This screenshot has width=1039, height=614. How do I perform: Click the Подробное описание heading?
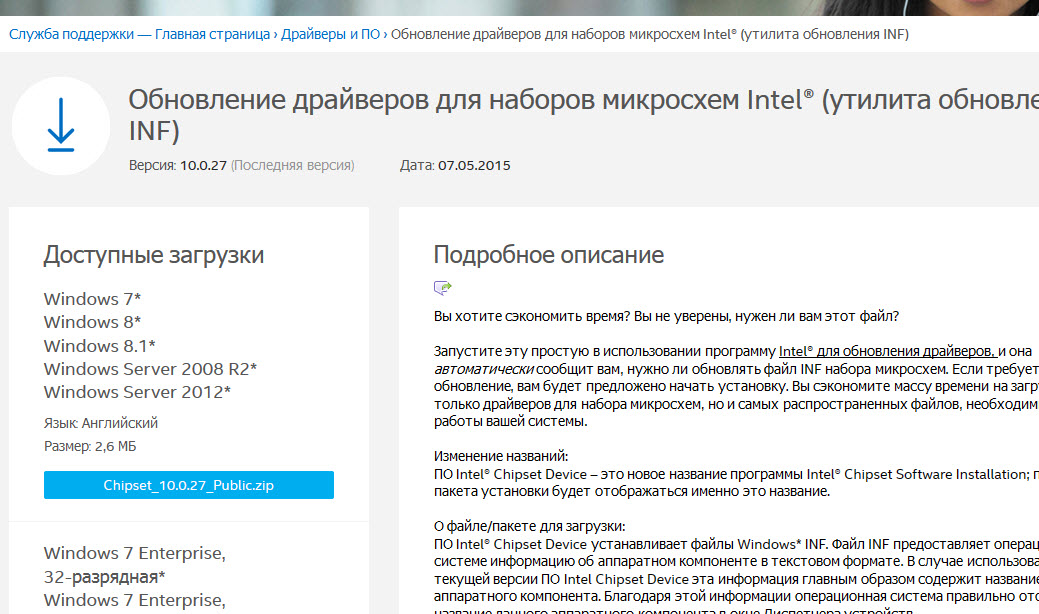pos(548,255)
